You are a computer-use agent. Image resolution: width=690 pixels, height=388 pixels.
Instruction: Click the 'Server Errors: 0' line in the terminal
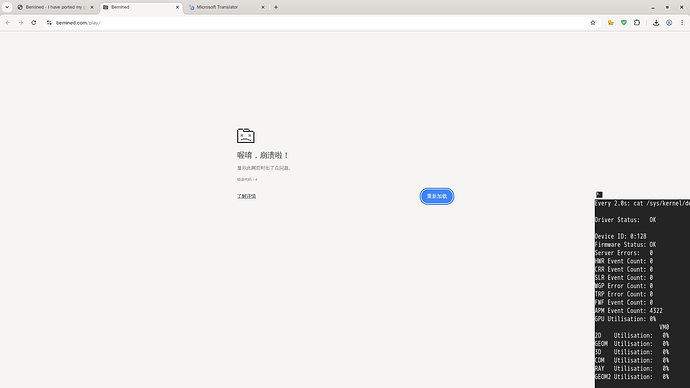624,253
